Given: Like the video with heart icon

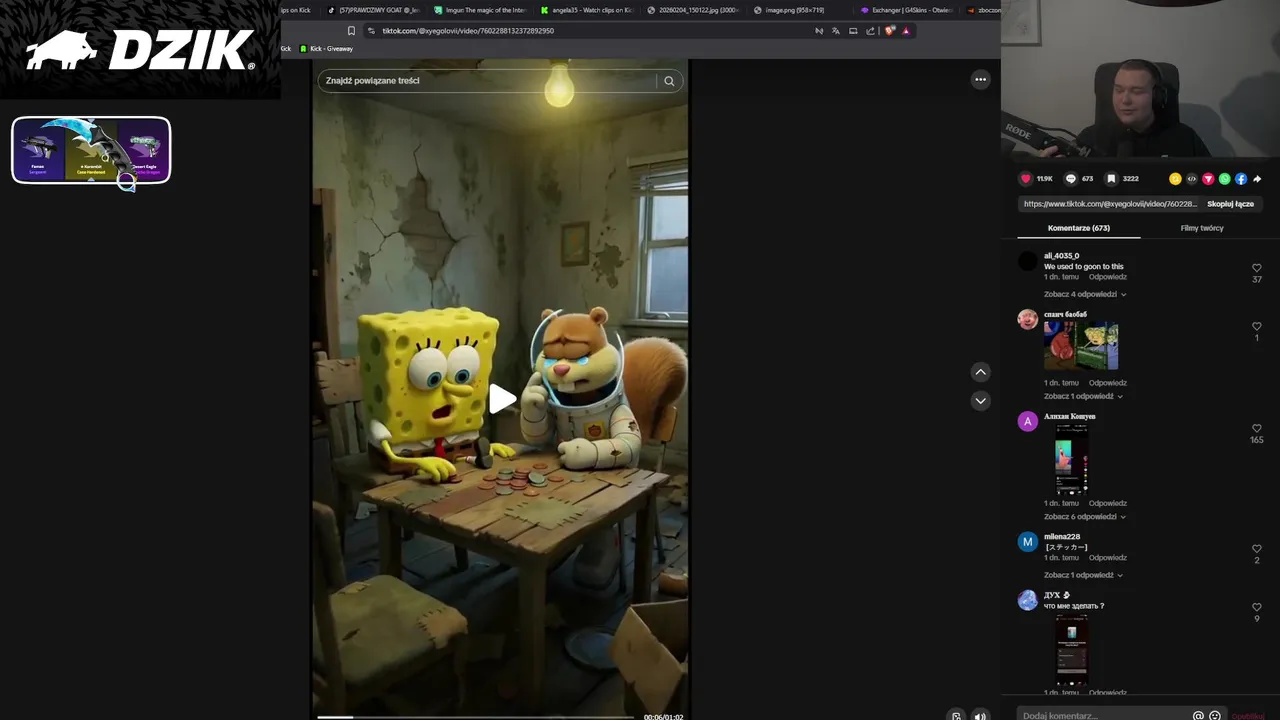Looking at the screenshot, I should pos(1025,179).
